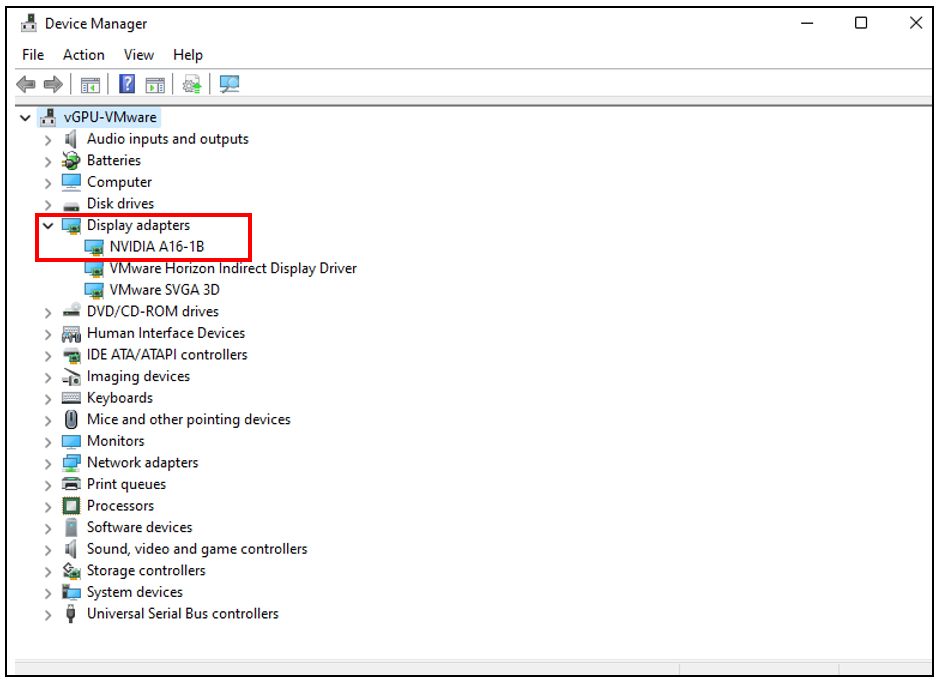Select Sound, video and game controllers
The width and height of the screenshot is (940, 682).
(x=197, y=549)
